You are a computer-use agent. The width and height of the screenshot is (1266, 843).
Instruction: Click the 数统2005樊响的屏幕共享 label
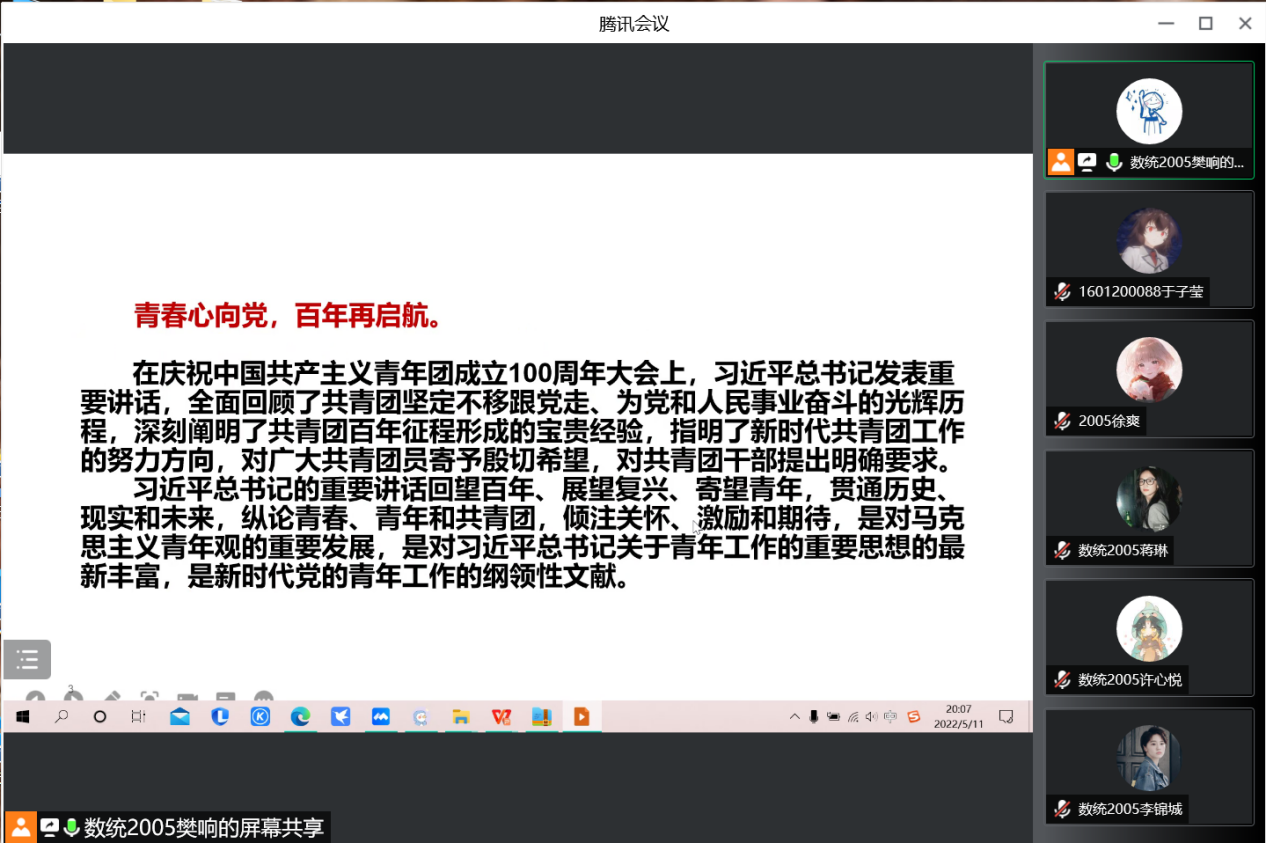(x=204, y=828)
